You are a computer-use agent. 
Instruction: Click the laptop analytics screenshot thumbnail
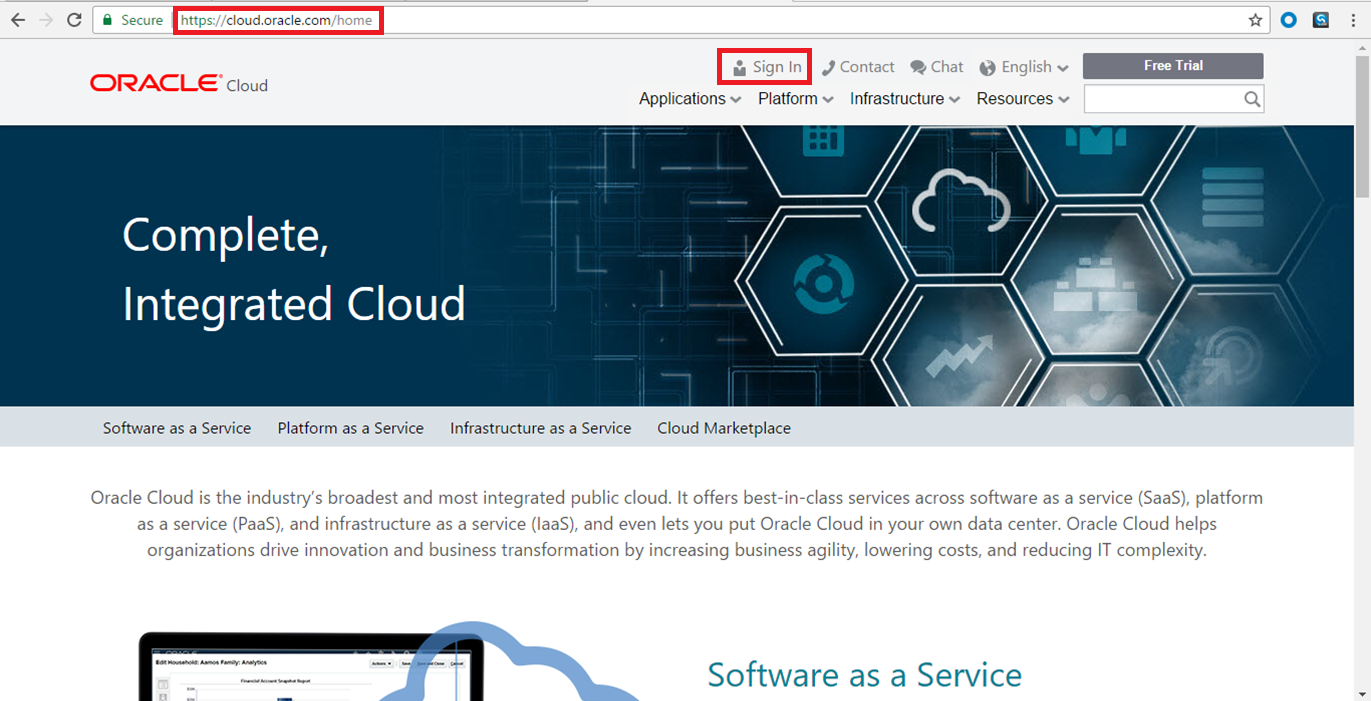click(x=310, y=666)
